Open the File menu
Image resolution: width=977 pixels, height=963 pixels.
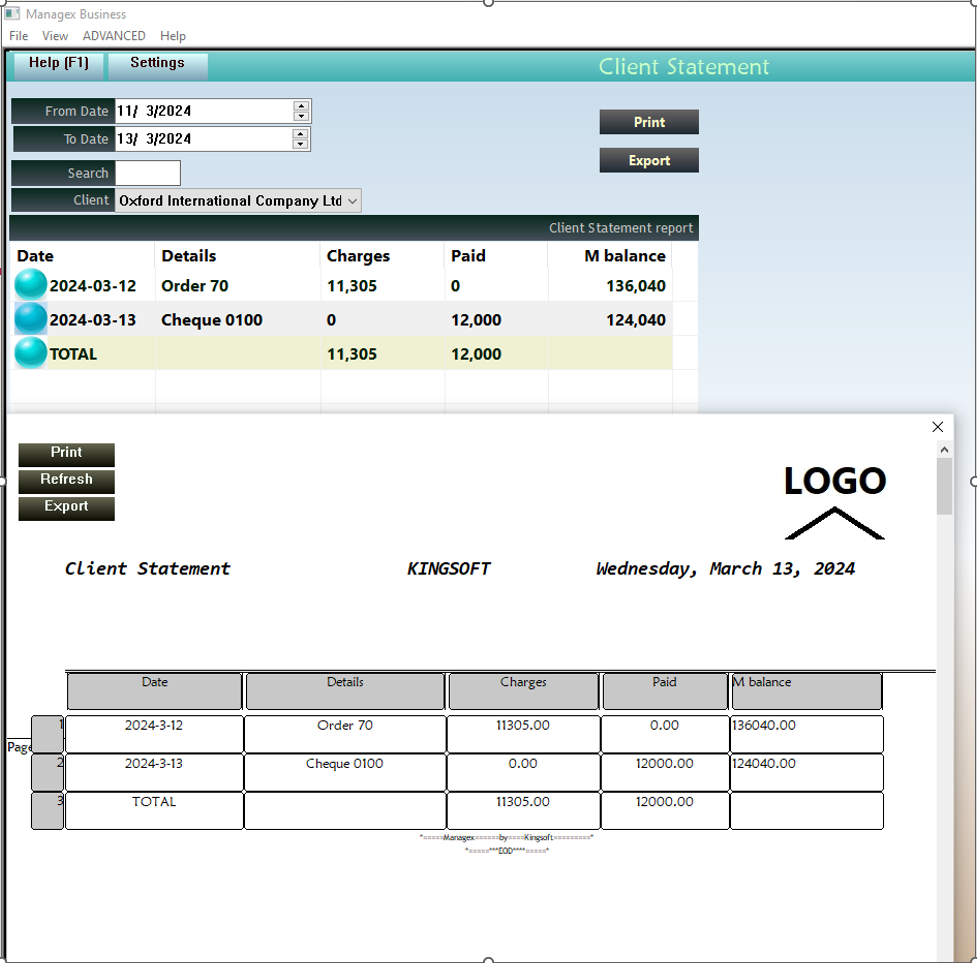(18, 36)
